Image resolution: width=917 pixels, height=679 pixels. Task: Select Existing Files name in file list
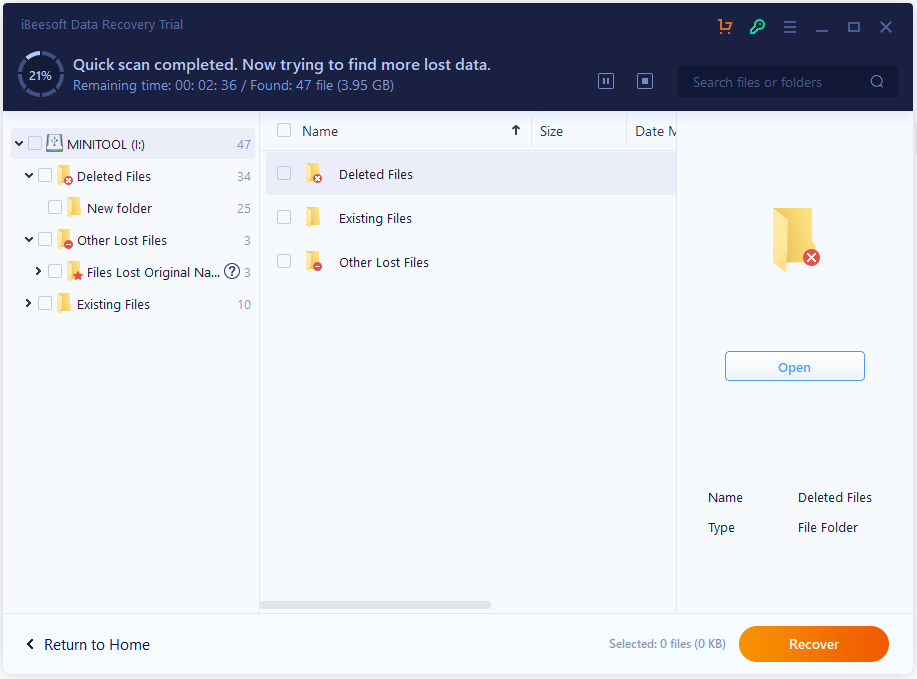pyautogui.click(x=375, y=219)
